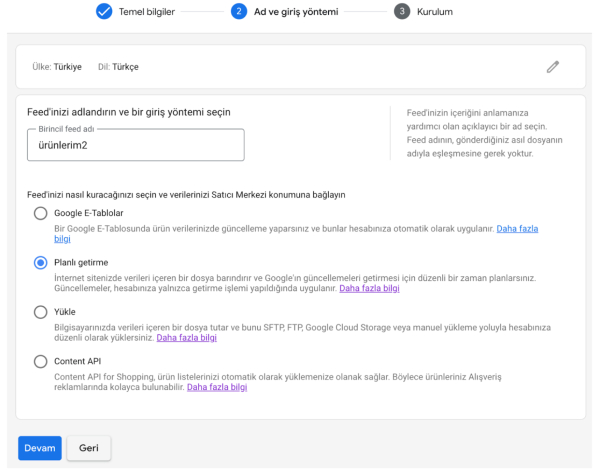Choose the Yükle radio option
The width and height of the screenshot is (600, 474).
41,312
